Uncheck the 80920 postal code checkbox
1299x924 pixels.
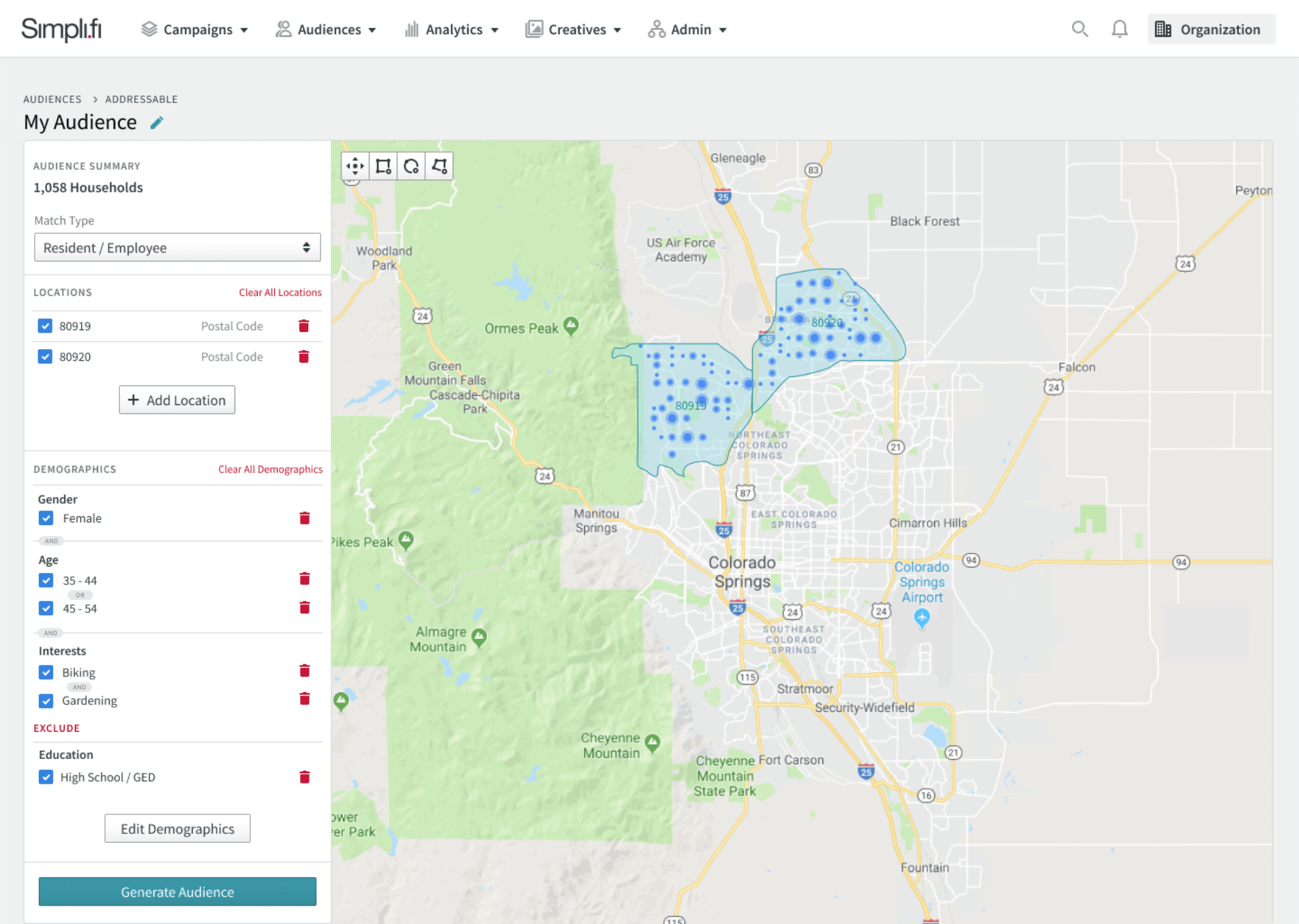tap(45, 357)
